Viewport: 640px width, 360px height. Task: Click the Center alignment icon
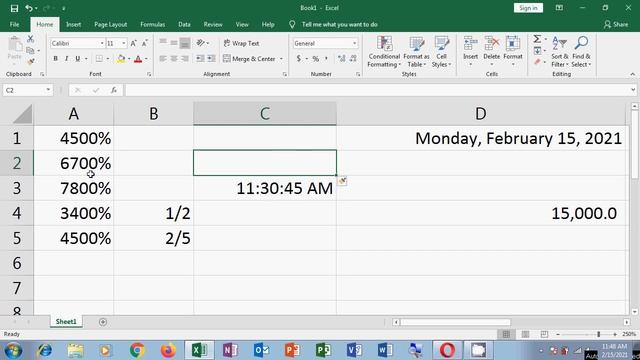pos(174,59)
